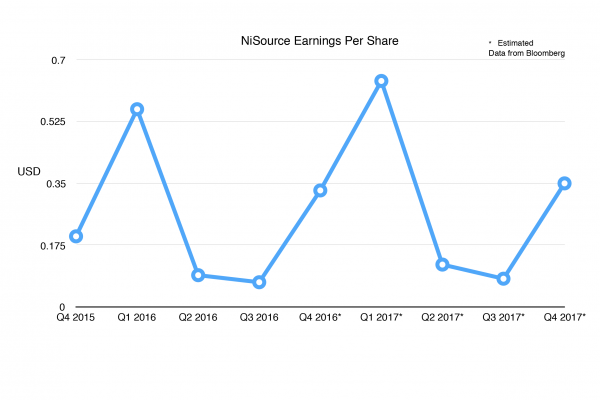Select the Q1 2017* highest data point
The width and height of the screenshot is (600, 400).
[x=381, y=80]
